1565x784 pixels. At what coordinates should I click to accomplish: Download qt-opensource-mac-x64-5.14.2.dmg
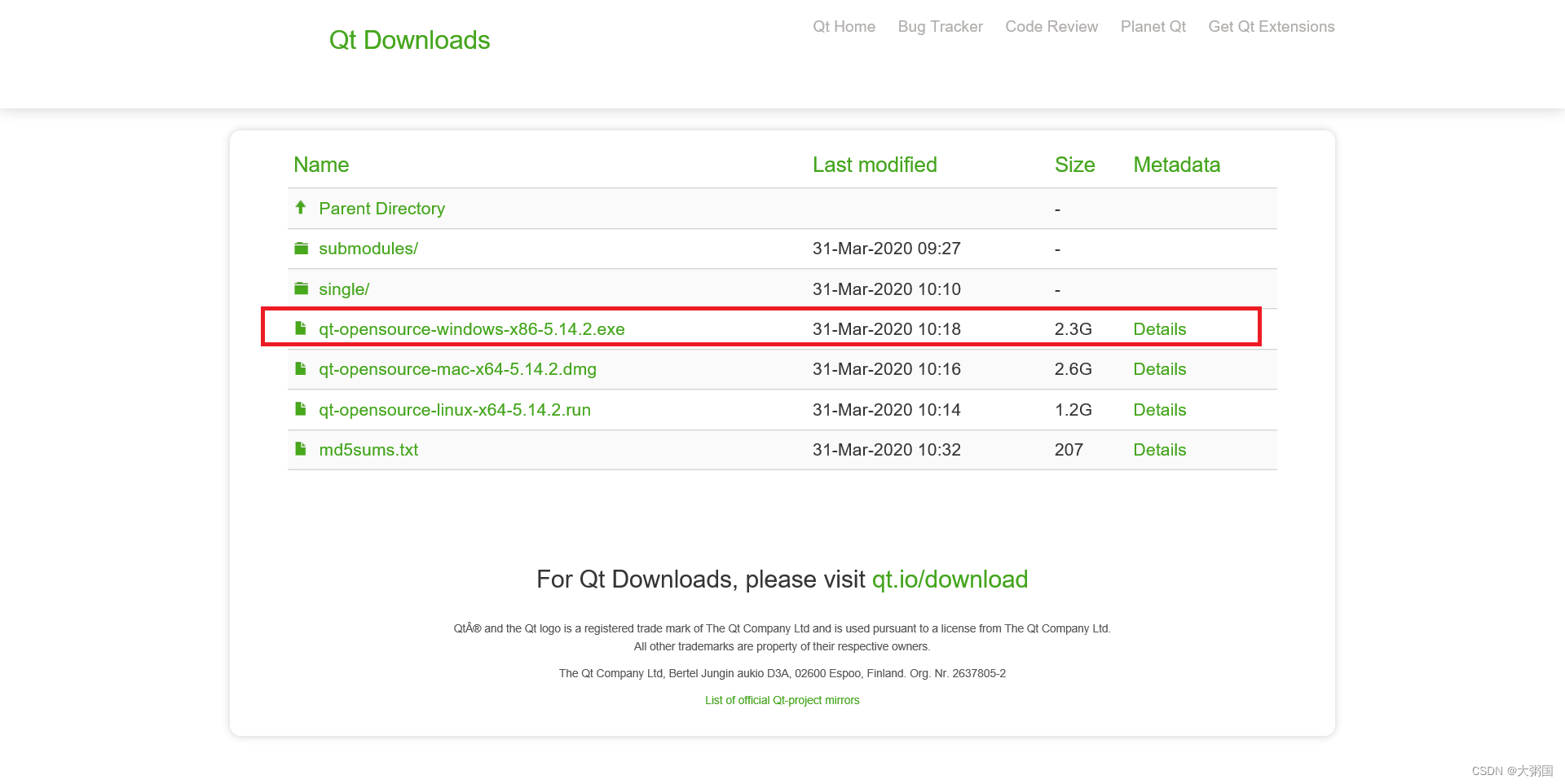(457, 369)
